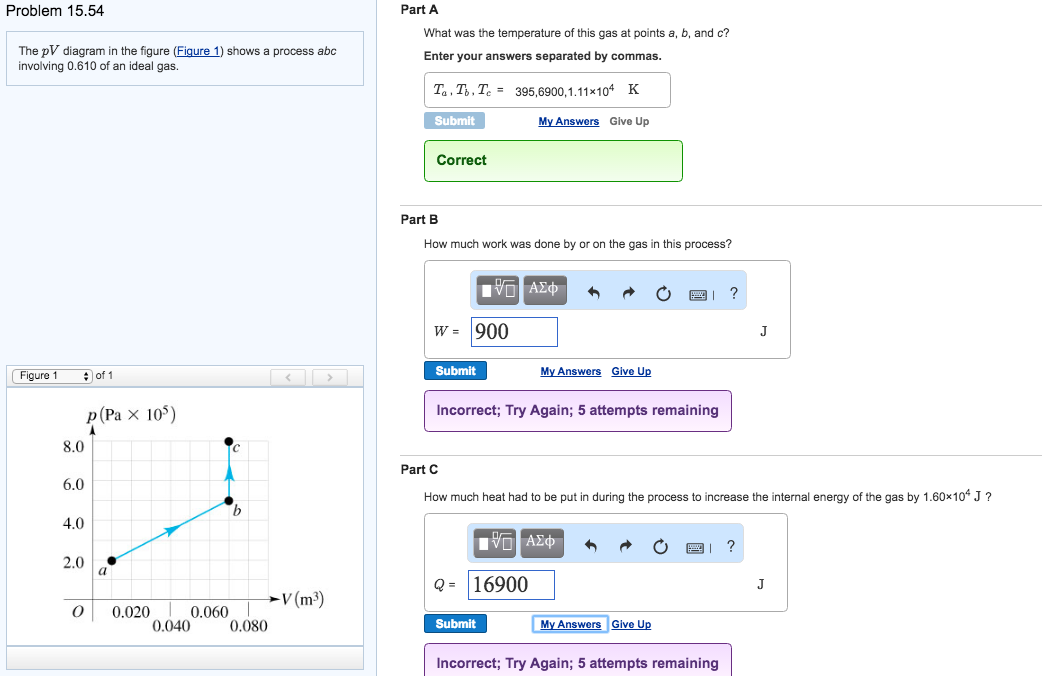Viewport: 1042px width, 676px height.
Task: Open the keyboard shortcuts icon in Part C
Action: tap(697, 544)
